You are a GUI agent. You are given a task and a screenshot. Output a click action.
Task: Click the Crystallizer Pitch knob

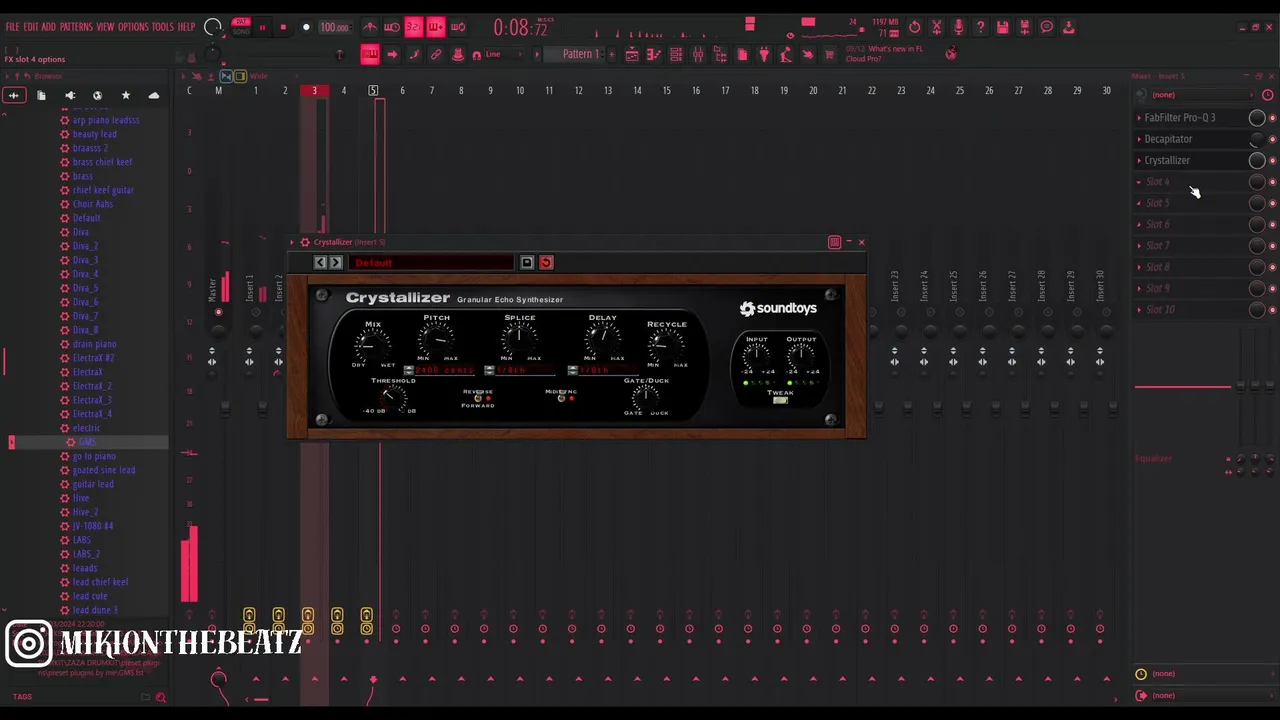pyautogui.click(x=436, y=340)
